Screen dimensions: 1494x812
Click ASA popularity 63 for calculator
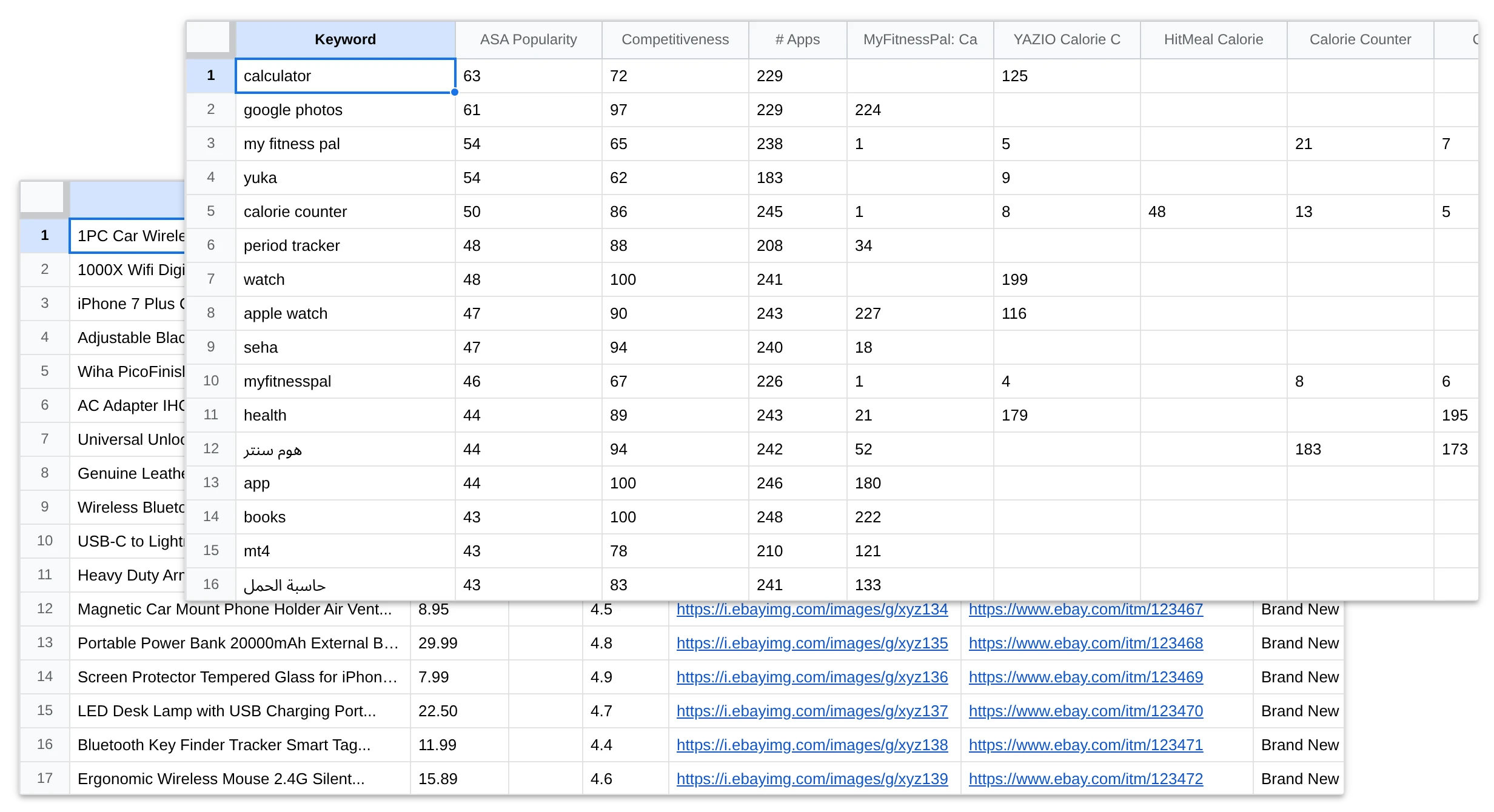(x=529, y=76)
